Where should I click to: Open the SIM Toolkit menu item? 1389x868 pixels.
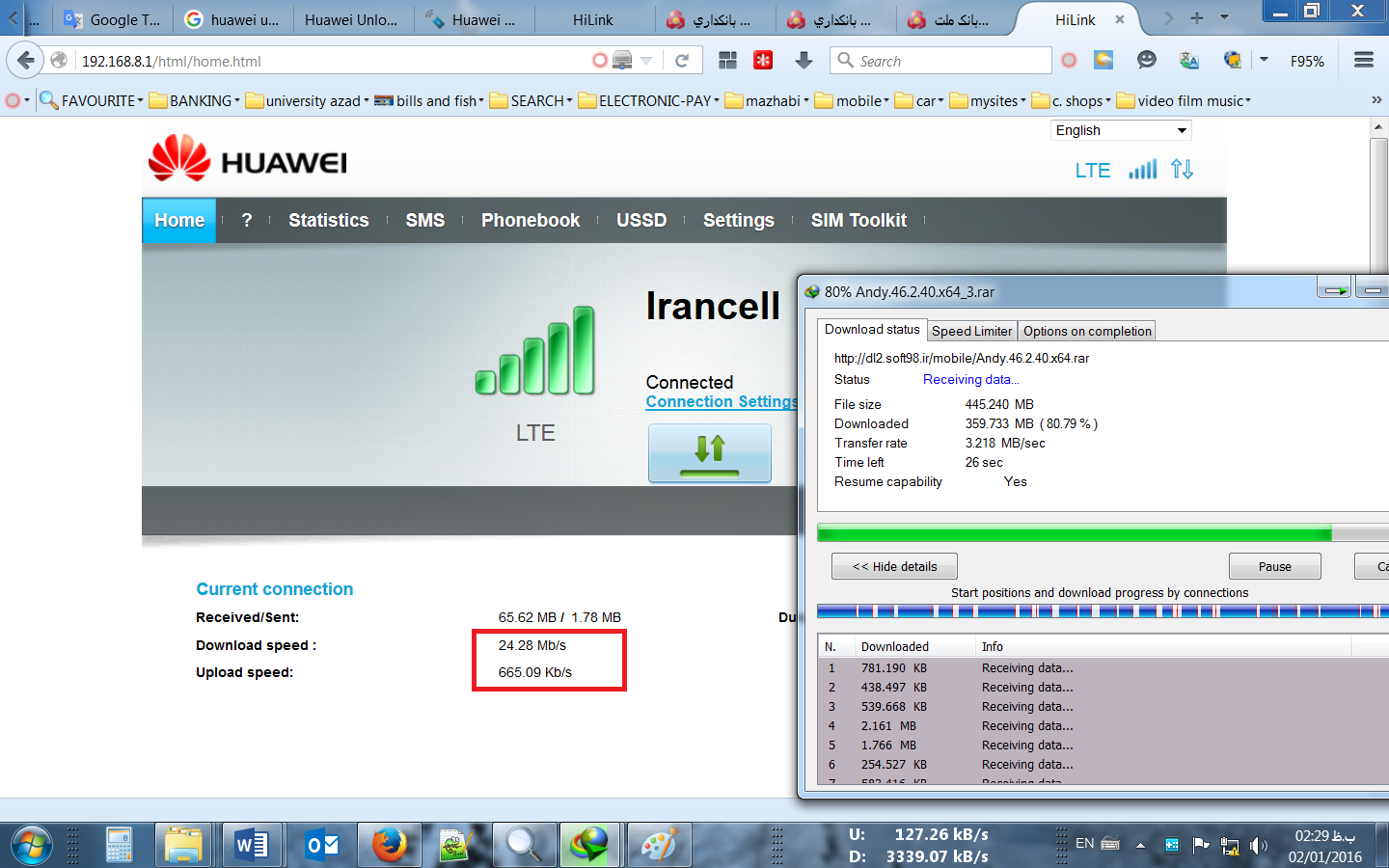[x=858, y=220]
